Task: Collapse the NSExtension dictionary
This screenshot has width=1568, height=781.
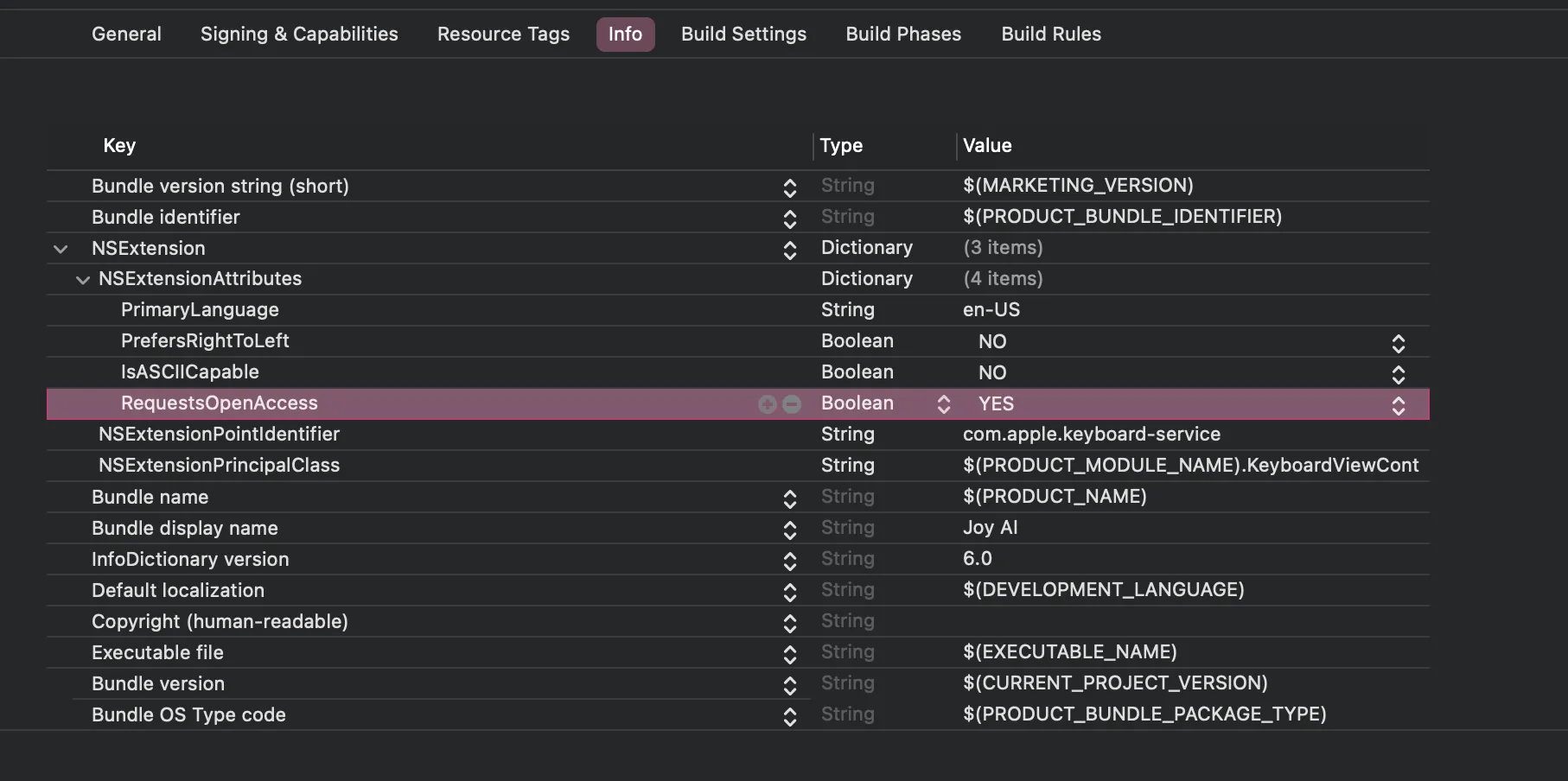Action: pyautogui.click(x=61, y=249)
